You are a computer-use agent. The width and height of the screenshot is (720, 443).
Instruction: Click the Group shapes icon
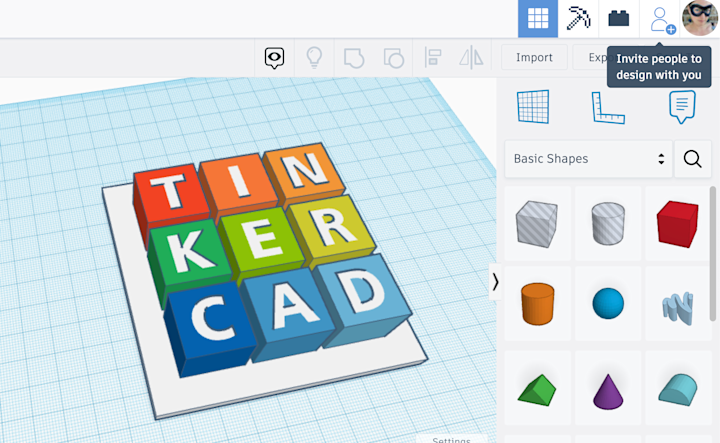coord(354,58)
